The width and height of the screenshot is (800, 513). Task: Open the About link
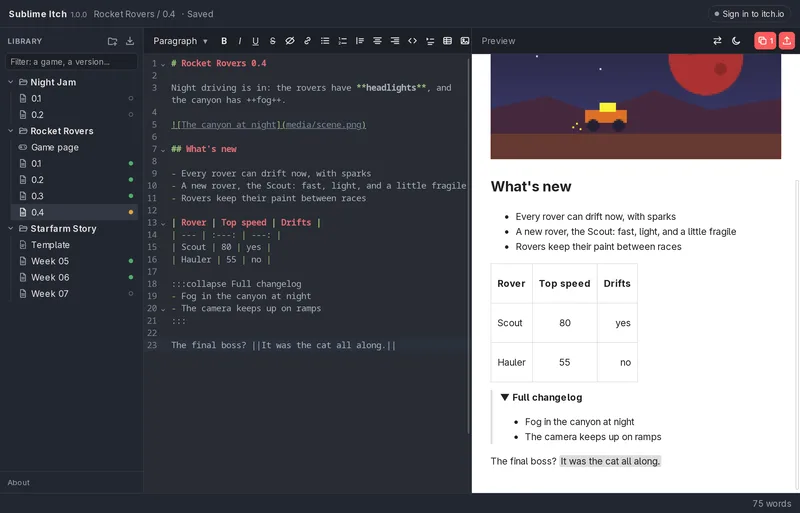pos(18,482)
